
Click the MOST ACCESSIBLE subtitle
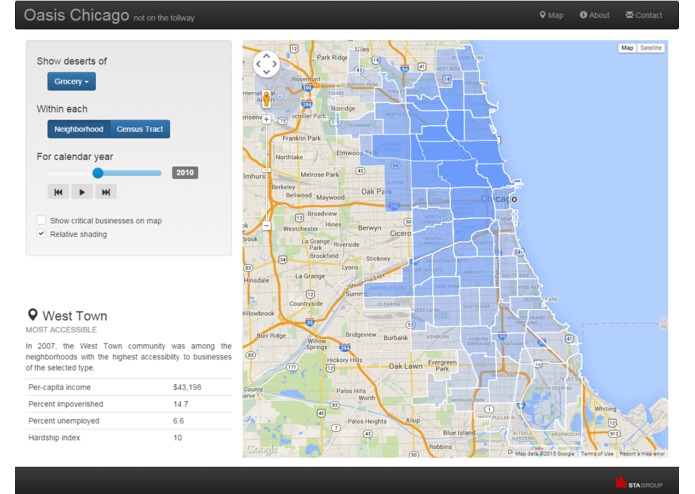[x=61, y=330]
